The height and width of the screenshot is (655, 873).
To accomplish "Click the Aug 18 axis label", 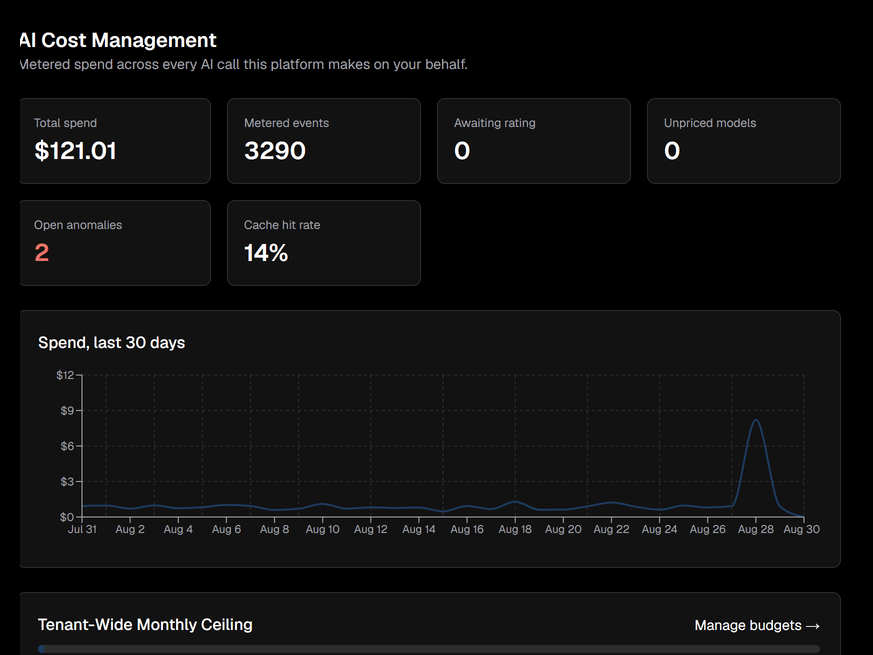I will (x=515, y=529).
